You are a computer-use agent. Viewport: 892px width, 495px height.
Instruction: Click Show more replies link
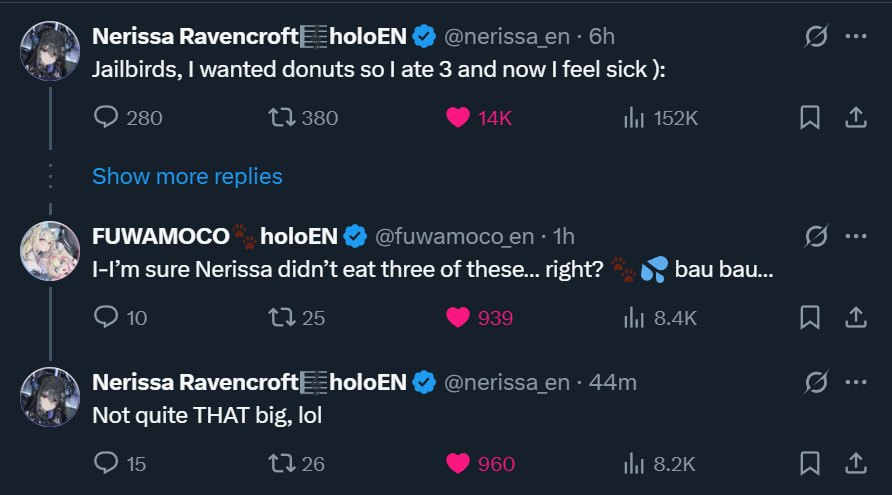point(187,176)
